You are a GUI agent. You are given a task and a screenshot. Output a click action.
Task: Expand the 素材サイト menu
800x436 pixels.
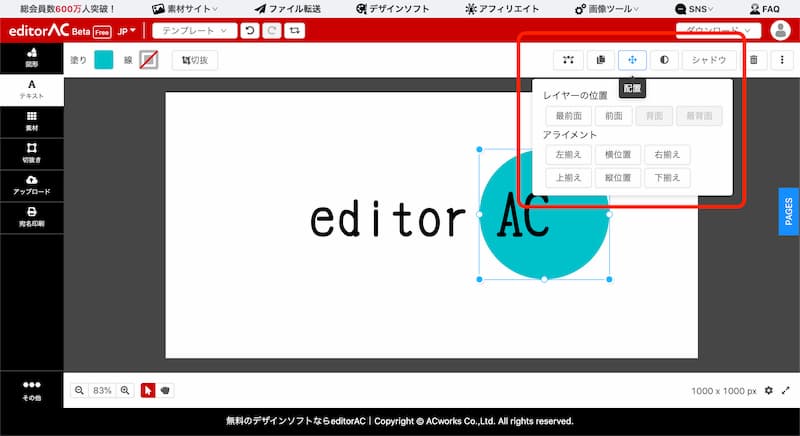pyautogui.click(x=185, y=9)
